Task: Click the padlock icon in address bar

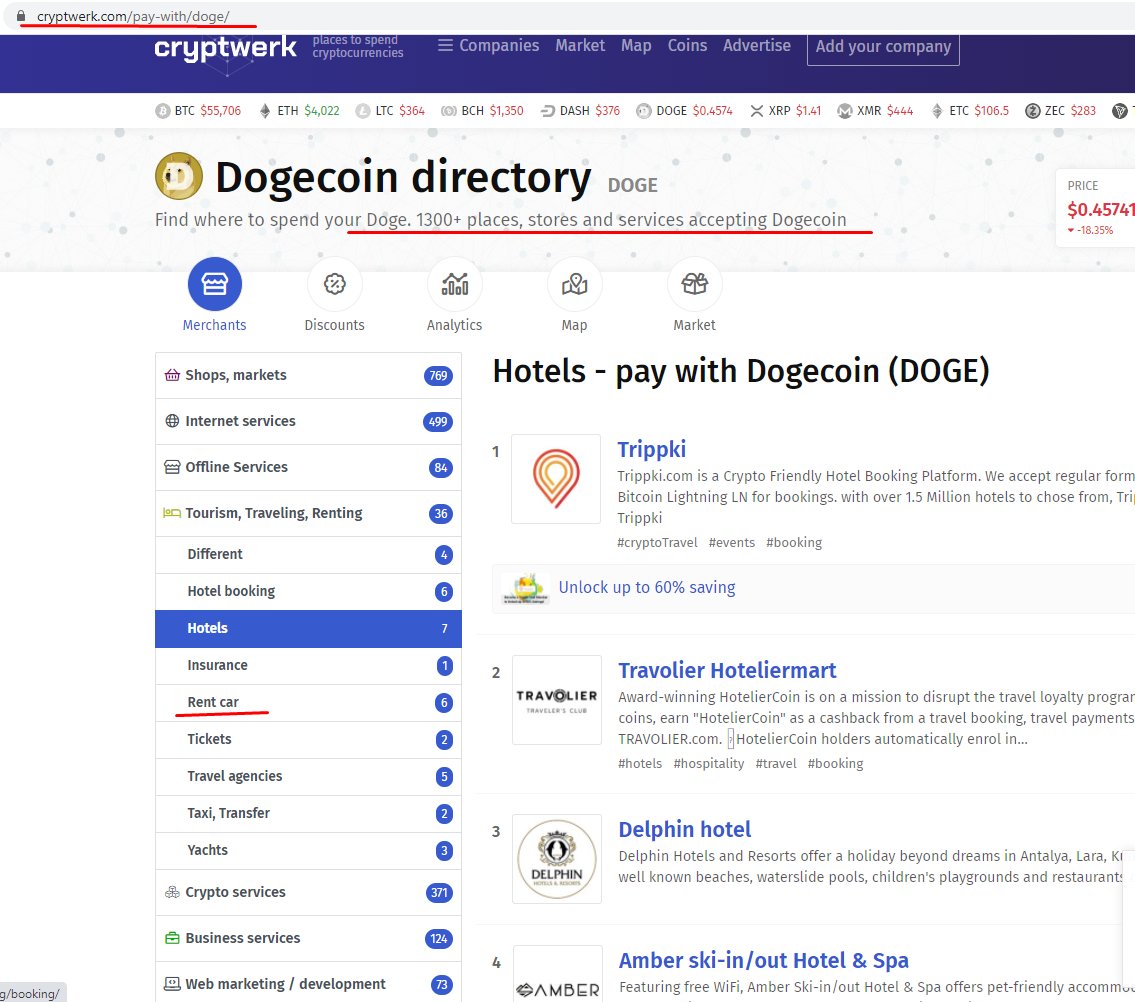Action: [21, 16]
